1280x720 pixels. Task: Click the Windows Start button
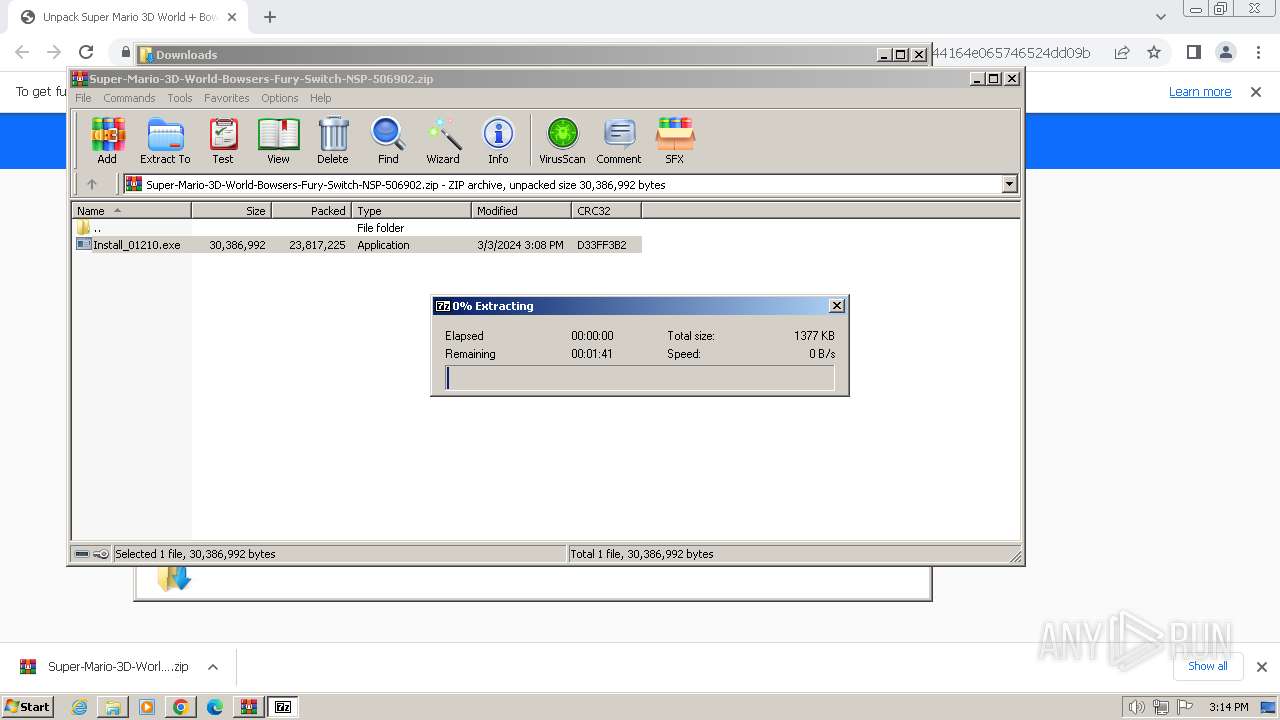click(28, 707)
